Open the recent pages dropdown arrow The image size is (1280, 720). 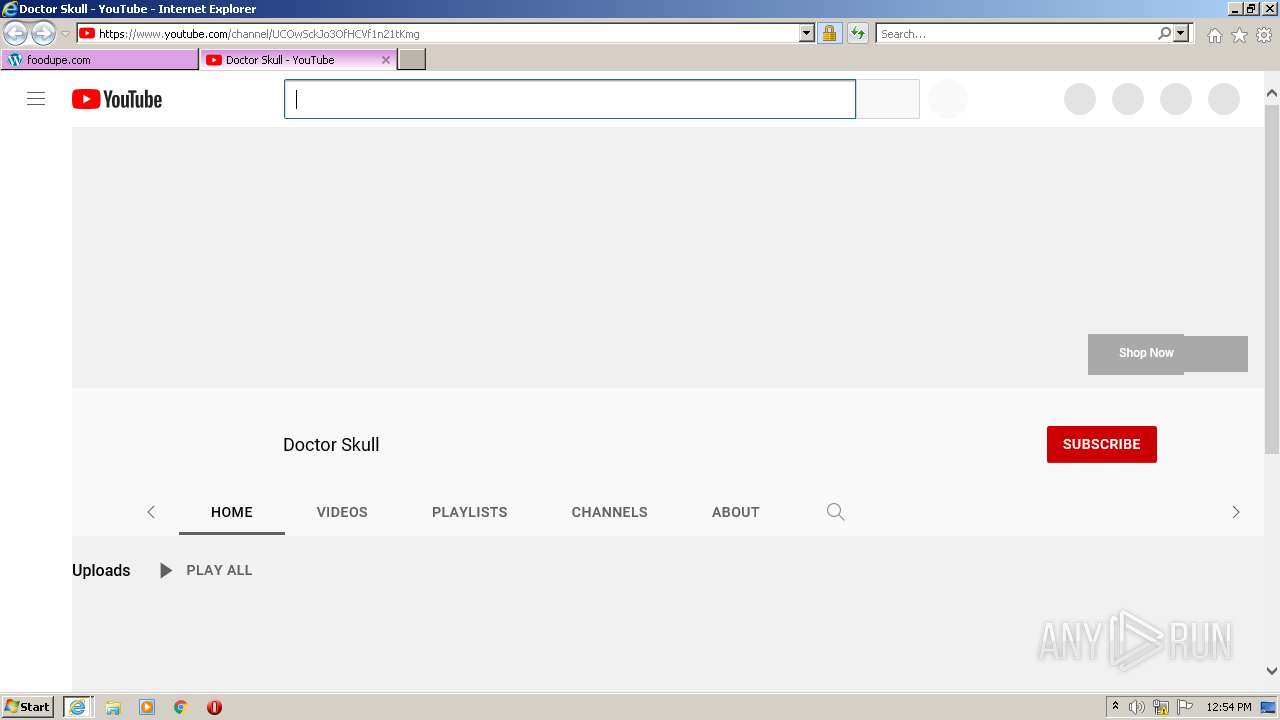(x=65, y=33)
